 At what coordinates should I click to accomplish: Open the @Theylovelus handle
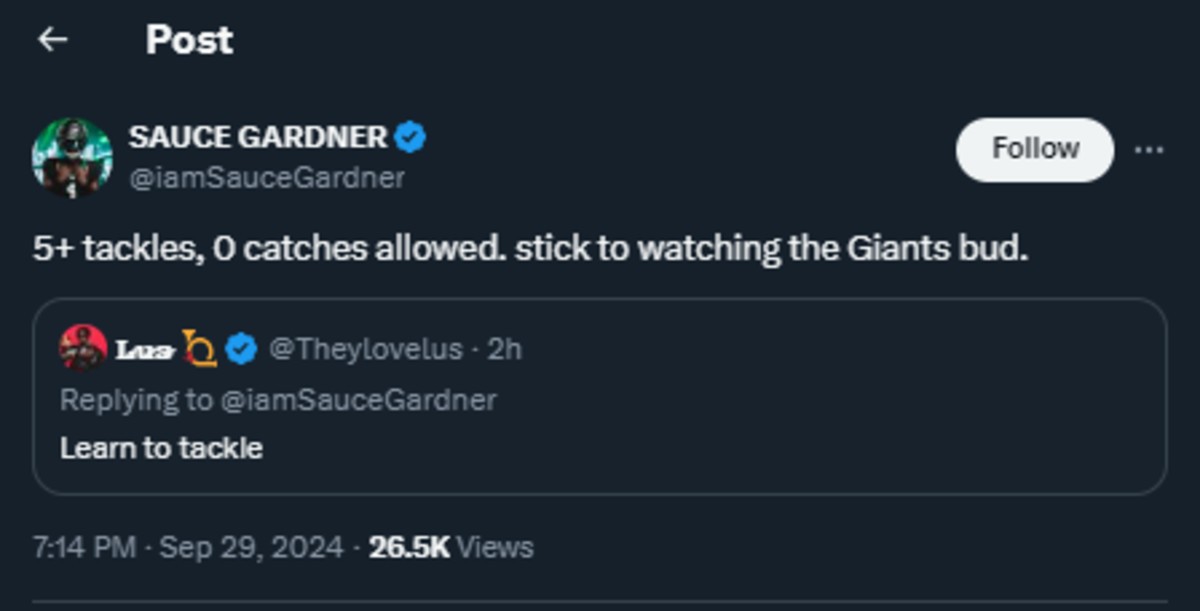366,349
